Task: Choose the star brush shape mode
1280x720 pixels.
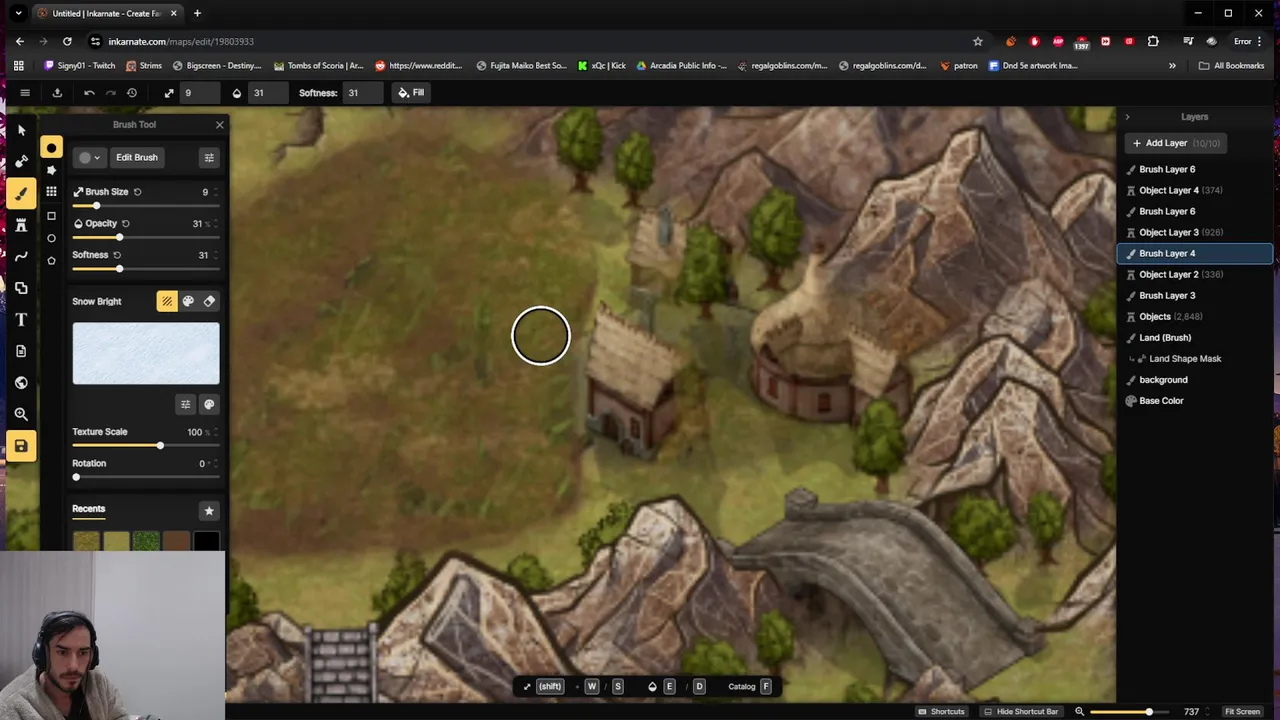Action: point(51,170)
